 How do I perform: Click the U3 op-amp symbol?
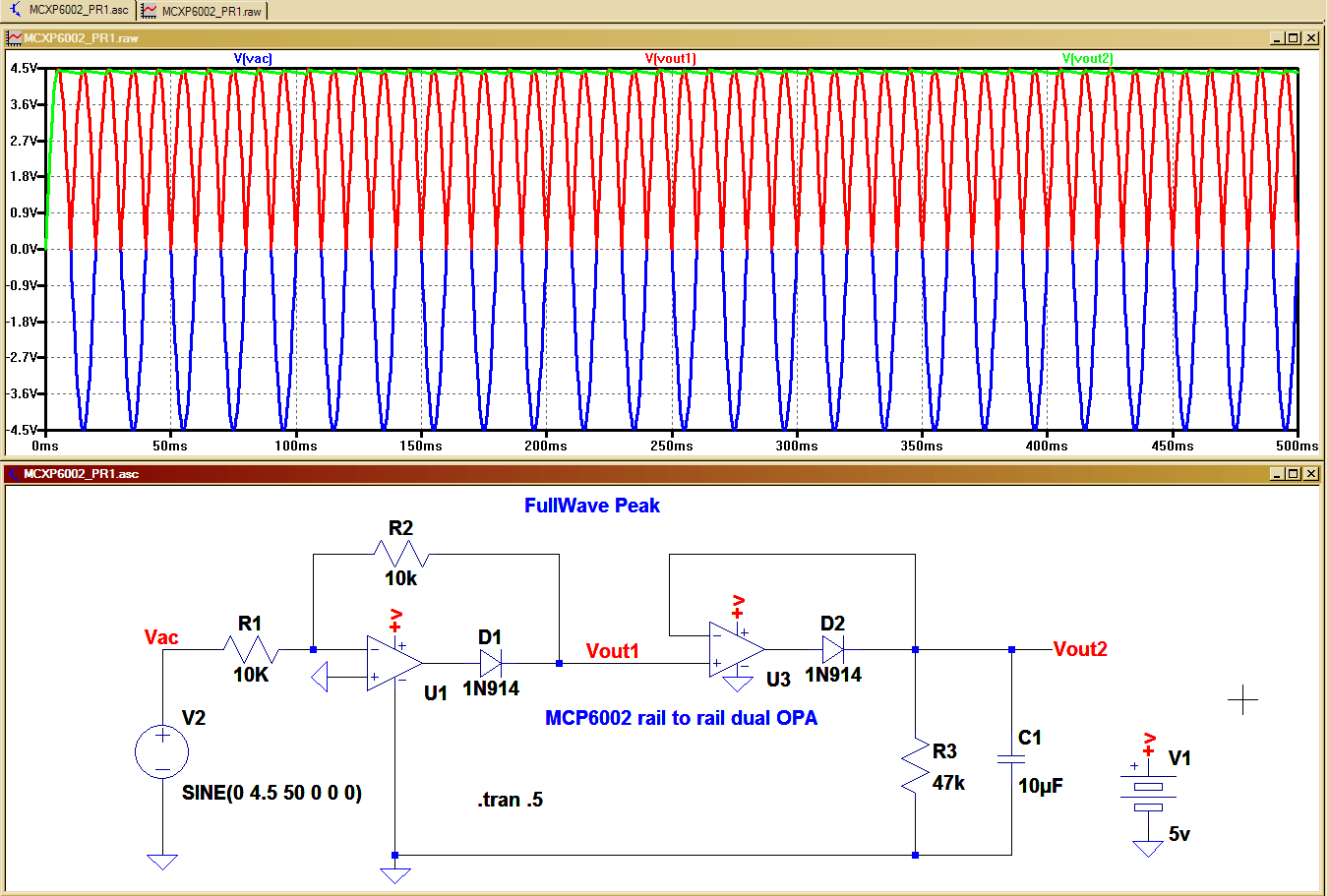tap(736, 649)
